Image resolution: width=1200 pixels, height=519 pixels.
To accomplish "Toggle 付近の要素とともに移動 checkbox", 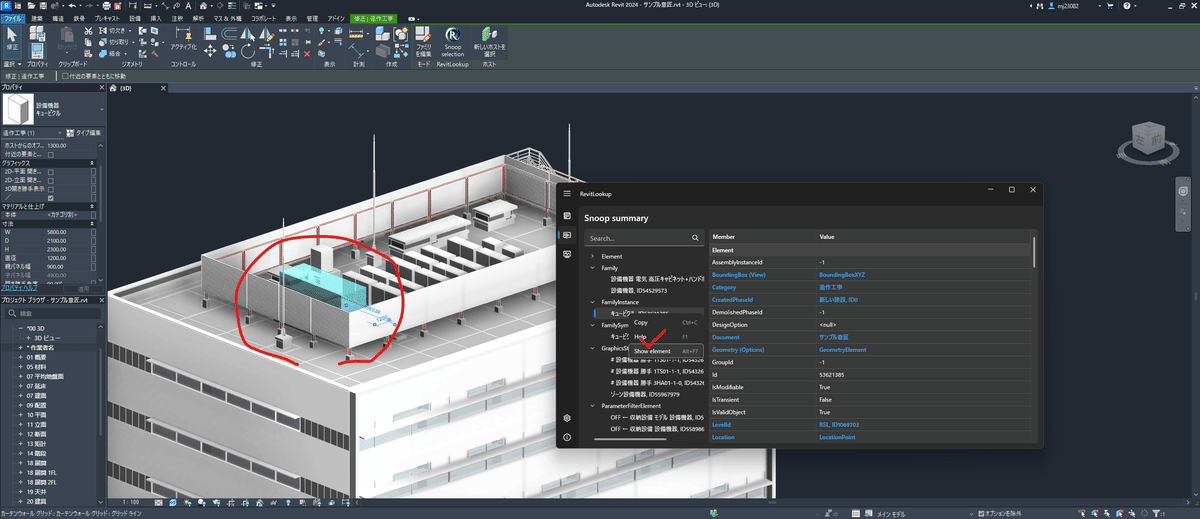I will coord(66,76).
